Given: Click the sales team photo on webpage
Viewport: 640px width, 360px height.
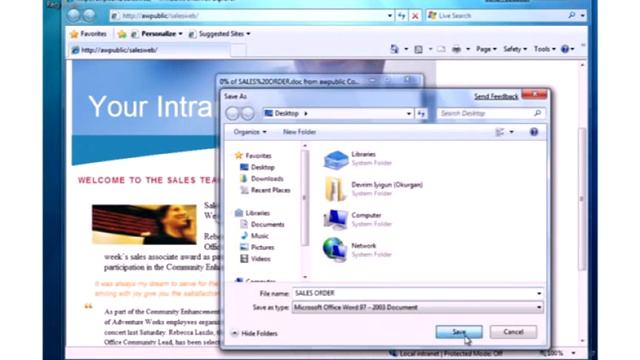Looking at the screenshot, I should pos(144,224).
